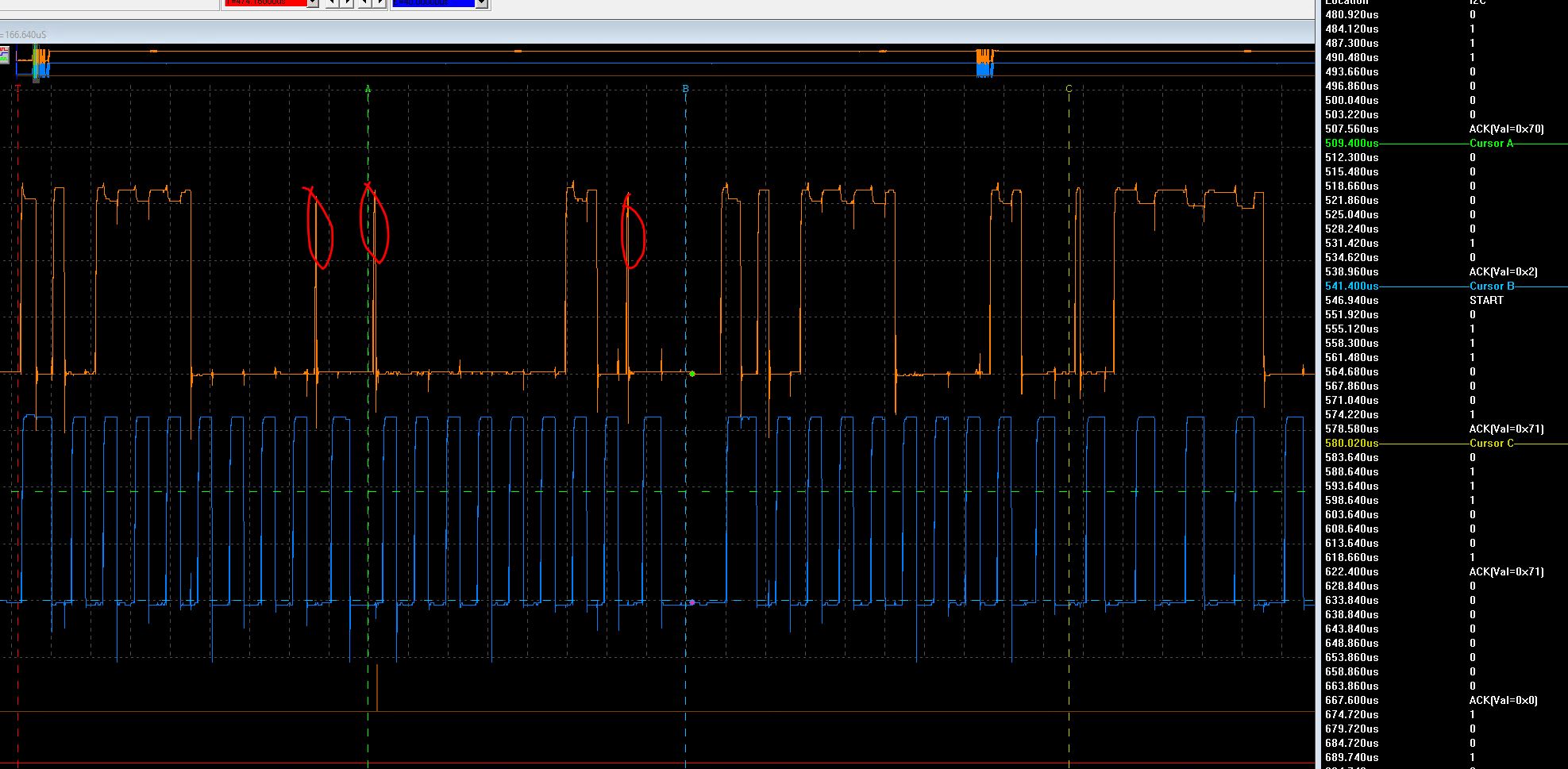Click the left arrow of the second navigation pair
1568x769 pixels.
click(364, 3)
